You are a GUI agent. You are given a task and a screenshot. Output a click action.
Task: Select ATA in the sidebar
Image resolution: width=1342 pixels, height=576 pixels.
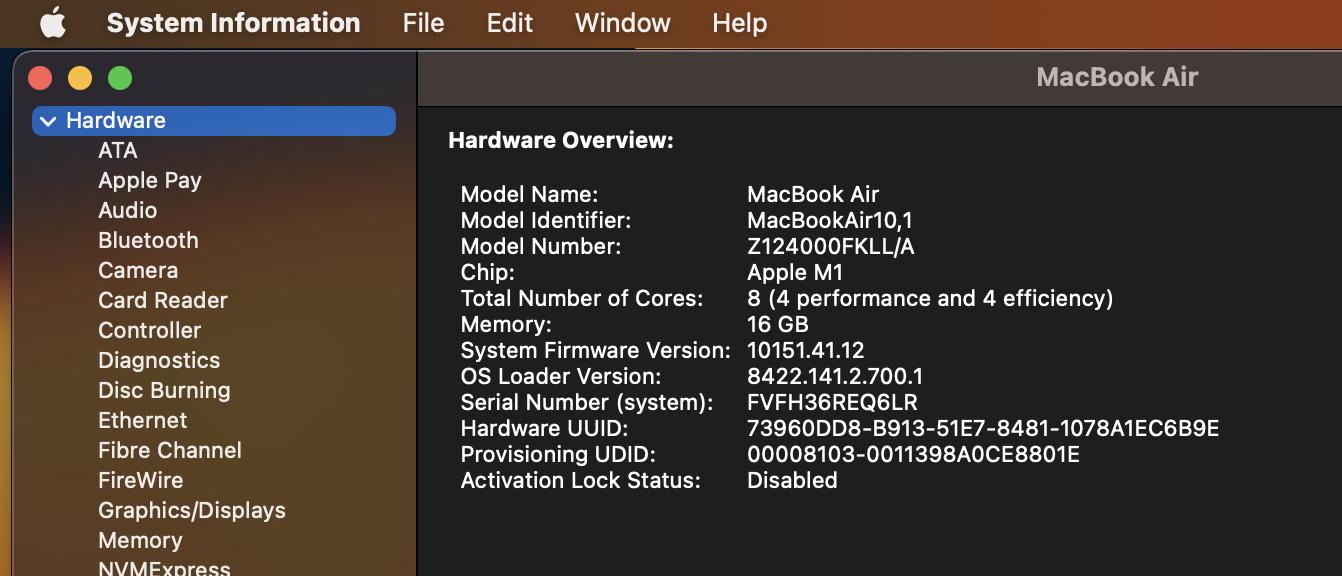click(118, 150)
